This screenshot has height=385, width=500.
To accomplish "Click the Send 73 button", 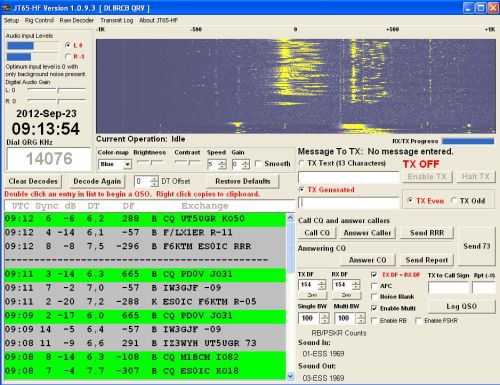I will pyautogui.click(x=477, y=246).
